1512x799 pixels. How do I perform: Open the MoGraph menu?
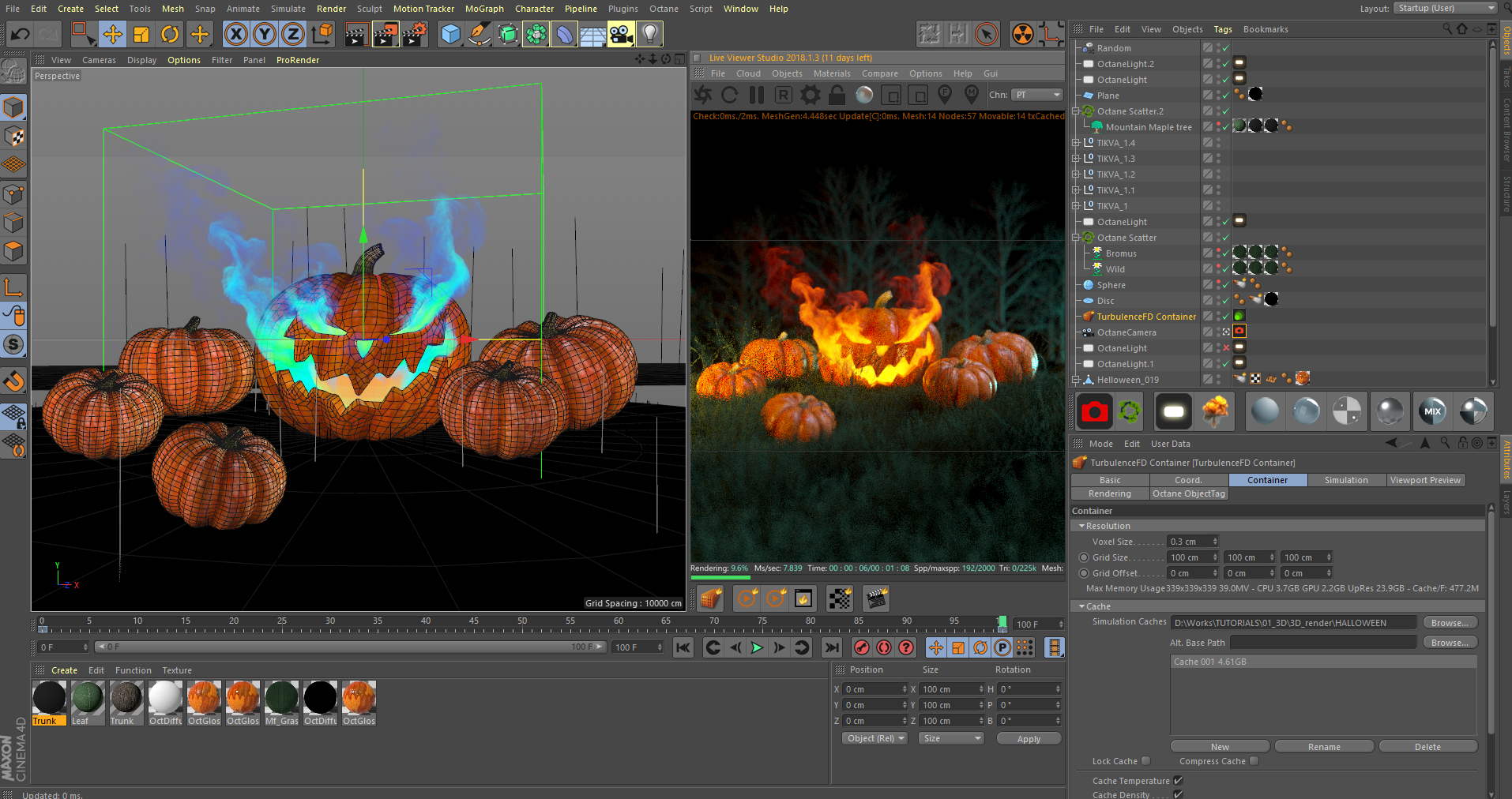[x=483, y=9]
